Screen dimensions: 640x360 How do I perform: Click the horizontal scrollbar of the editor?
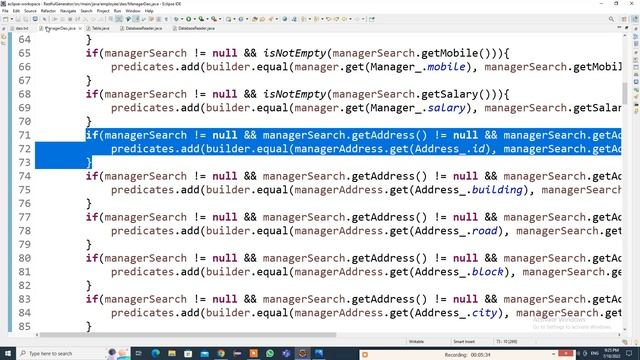point(188,335)
